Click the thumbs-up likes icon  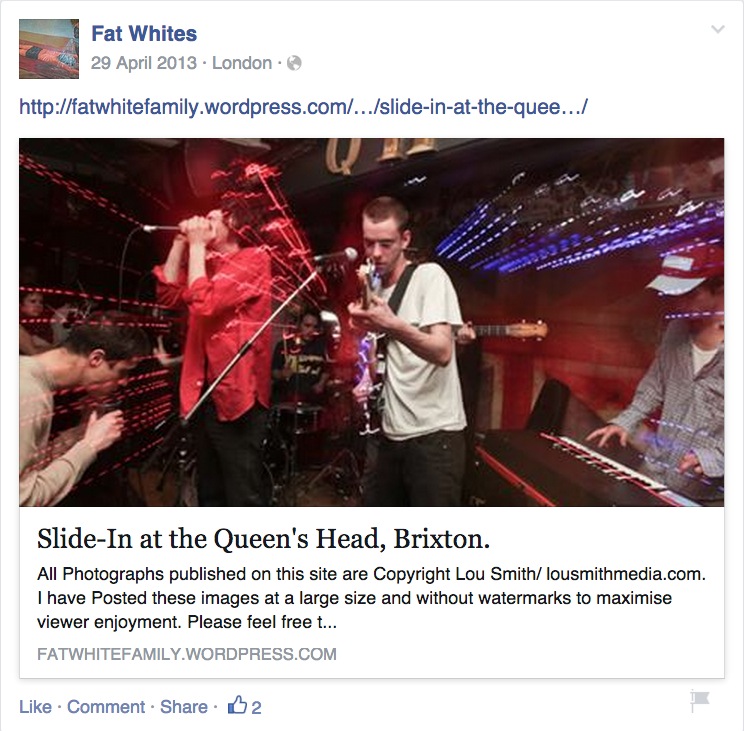(x=237, y=705)
